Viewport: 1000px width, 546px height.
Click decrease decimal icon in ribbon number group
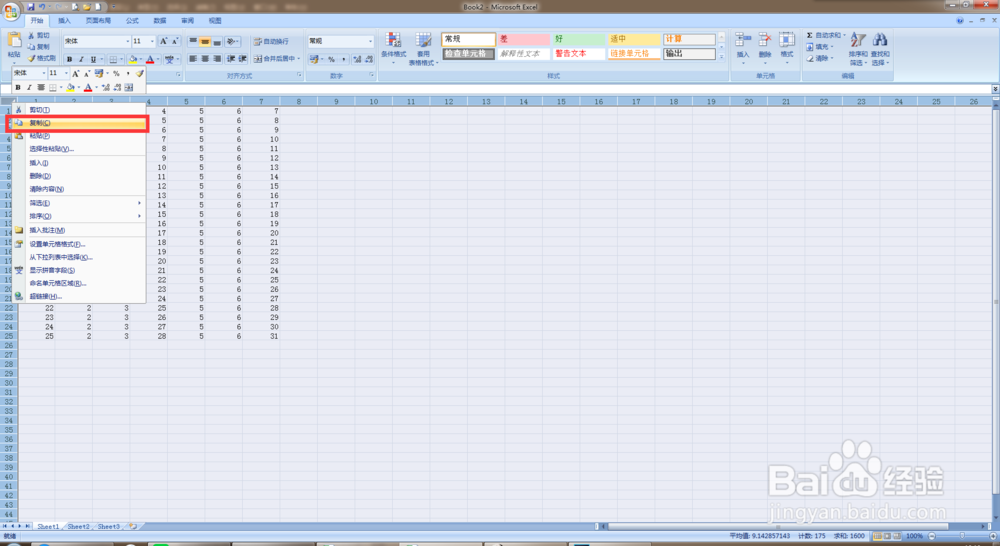pos(369,59)
